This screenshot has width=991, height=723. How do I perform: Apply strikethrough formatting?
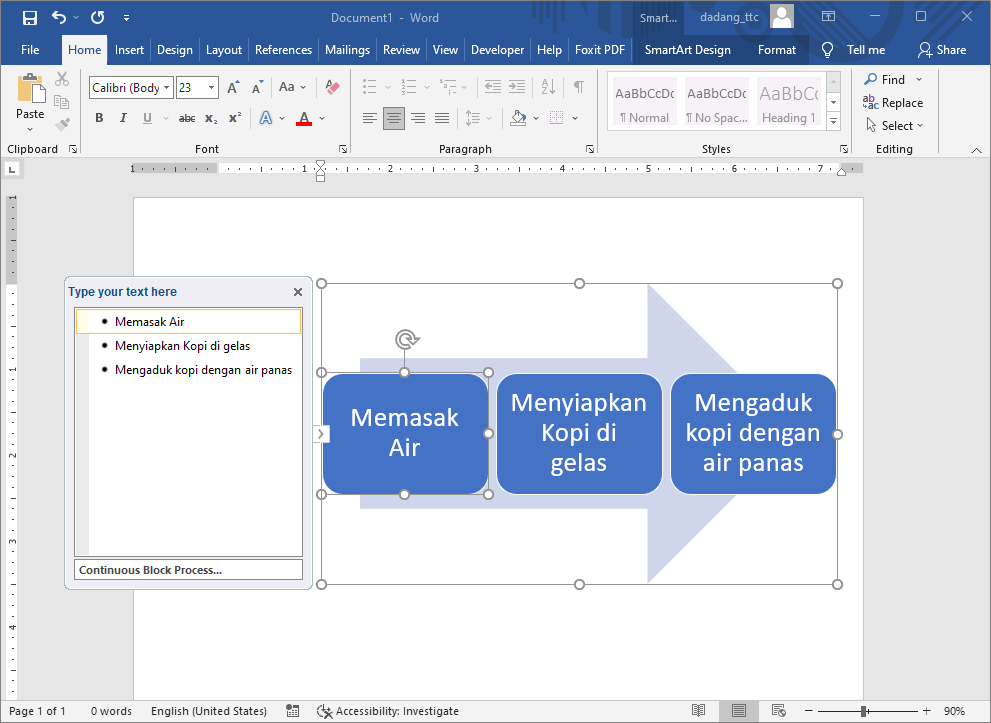(186, 118)
